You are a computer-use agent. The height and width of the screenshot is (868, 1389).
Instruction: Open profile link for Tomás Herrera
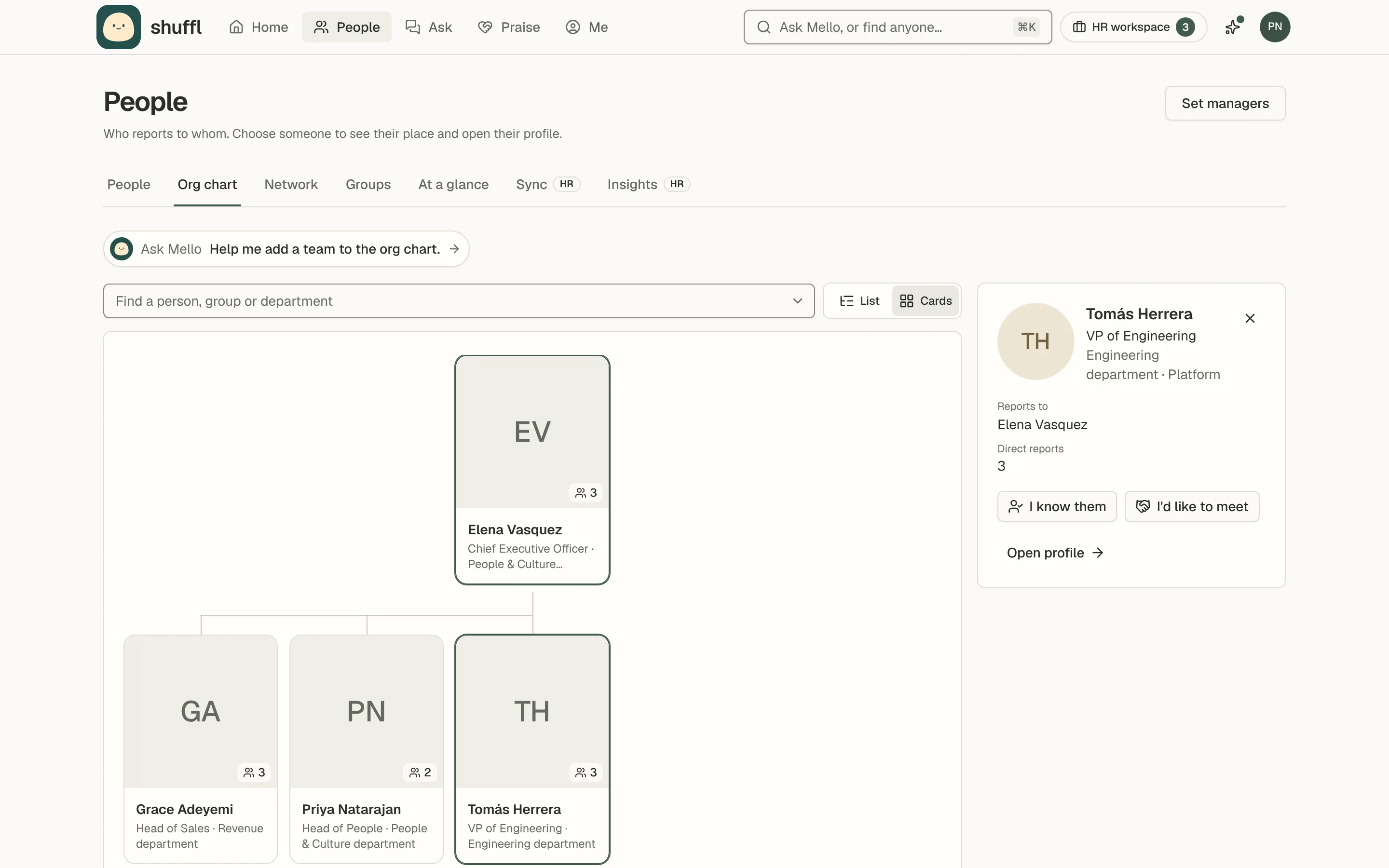[1055, 553]
